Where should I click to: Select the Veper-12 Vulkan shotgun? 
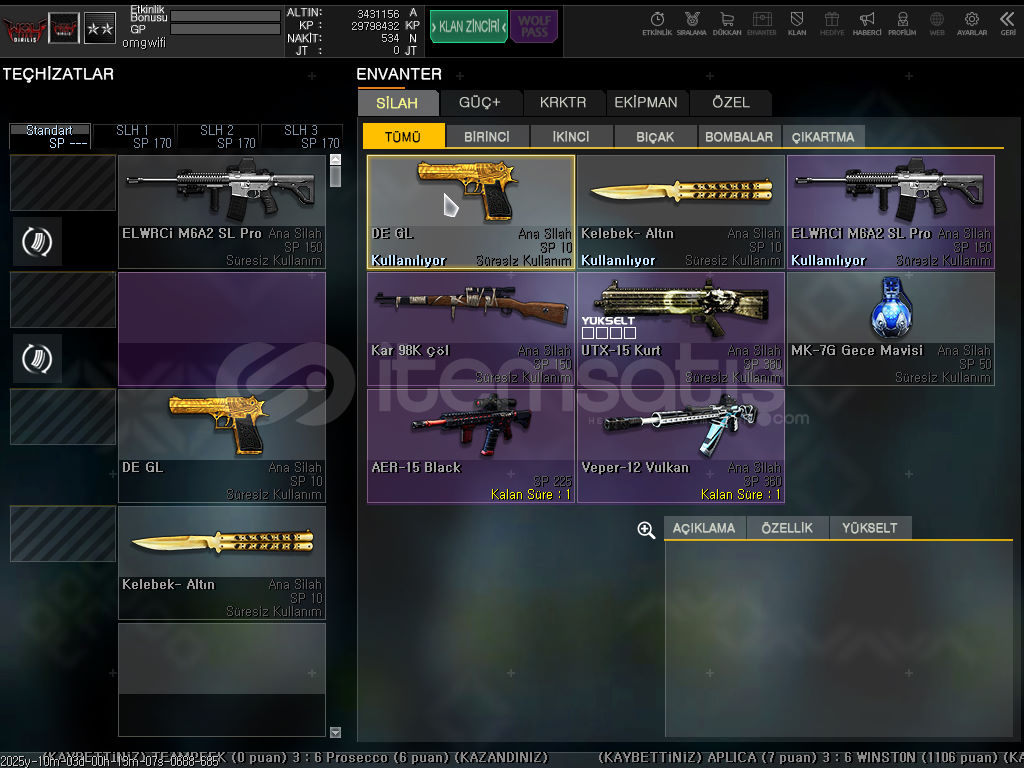[x=680, y=446]
